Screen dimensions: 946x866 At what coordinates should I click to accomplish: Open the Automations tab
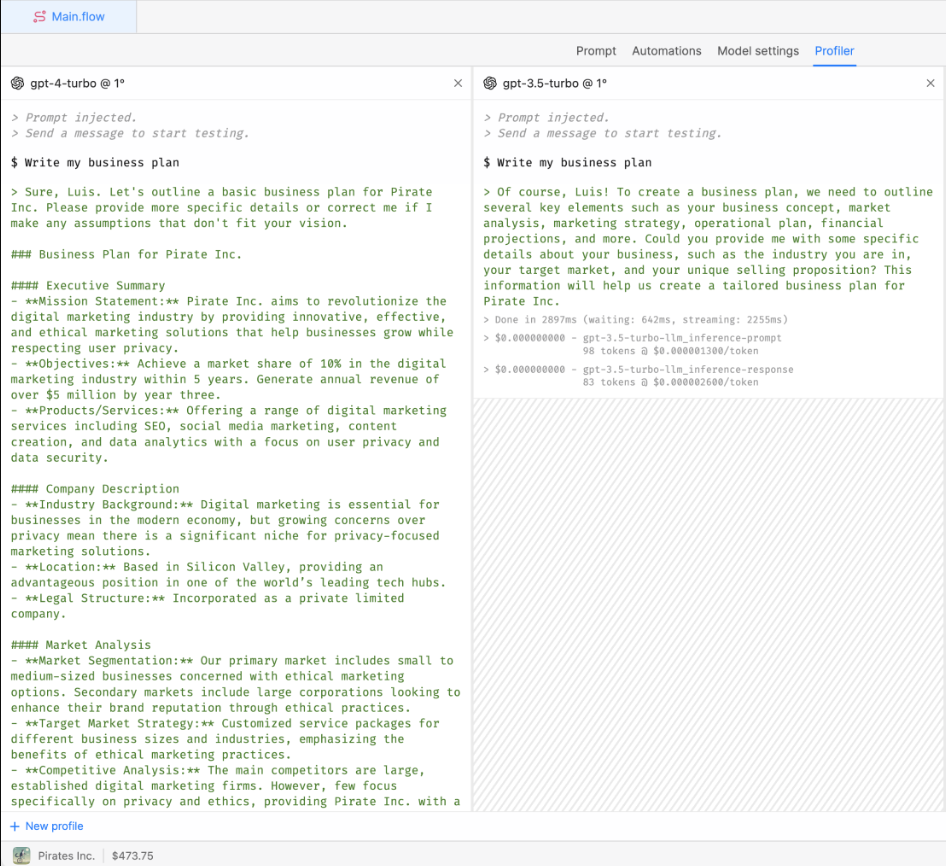coord(666,51)
